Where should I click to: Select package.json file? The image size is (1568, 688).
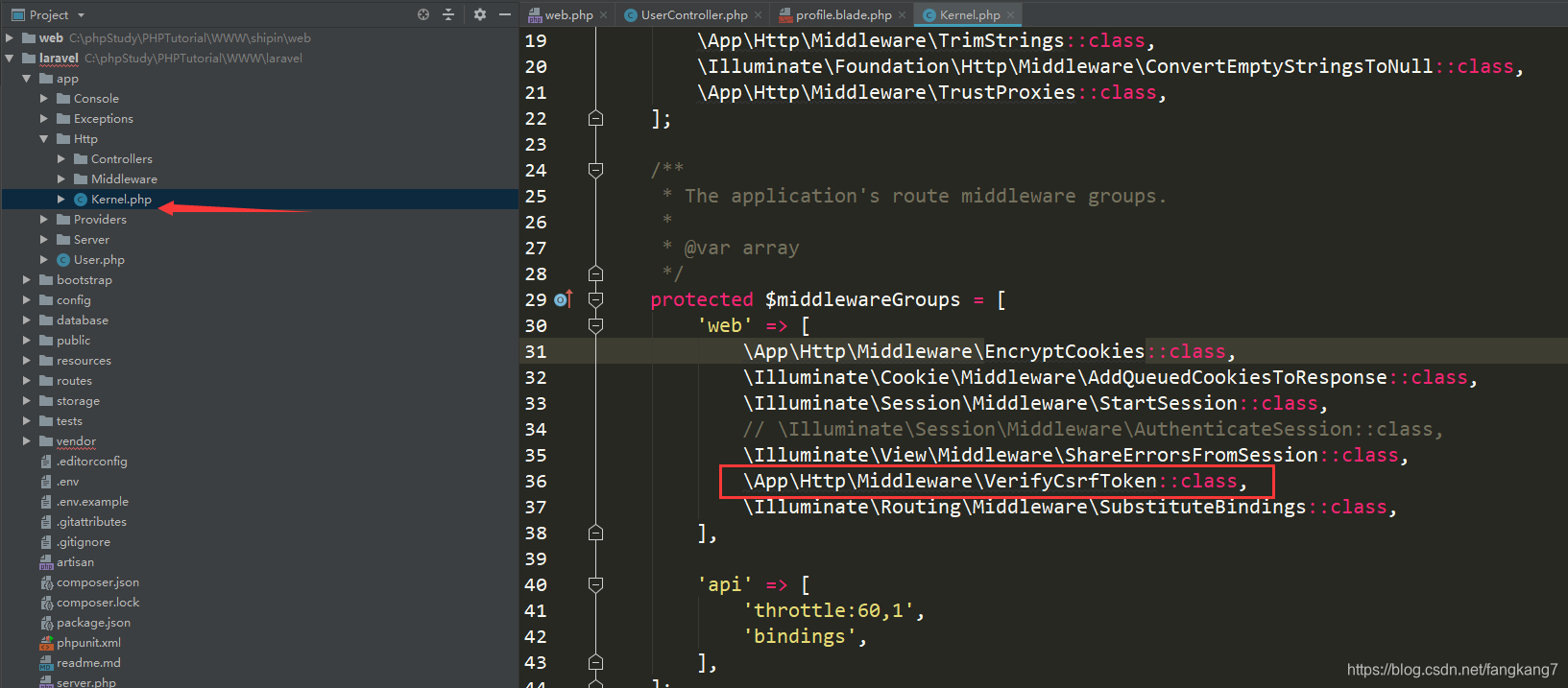(93, 623)
